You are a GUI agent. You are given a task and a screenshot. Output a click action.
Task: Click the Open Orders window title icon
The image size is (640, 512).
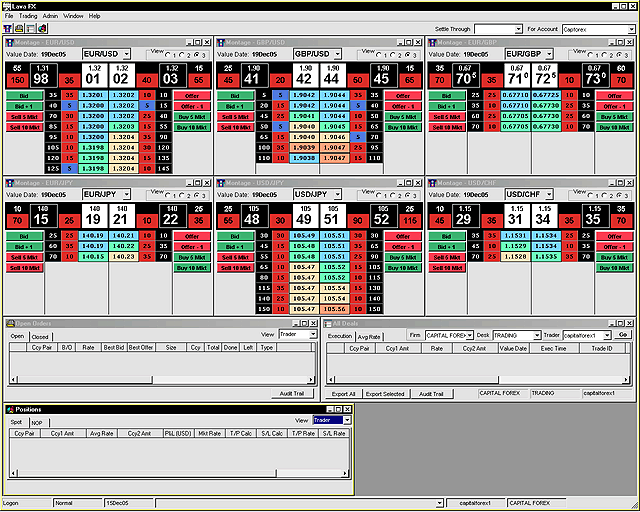pos(11,323)
